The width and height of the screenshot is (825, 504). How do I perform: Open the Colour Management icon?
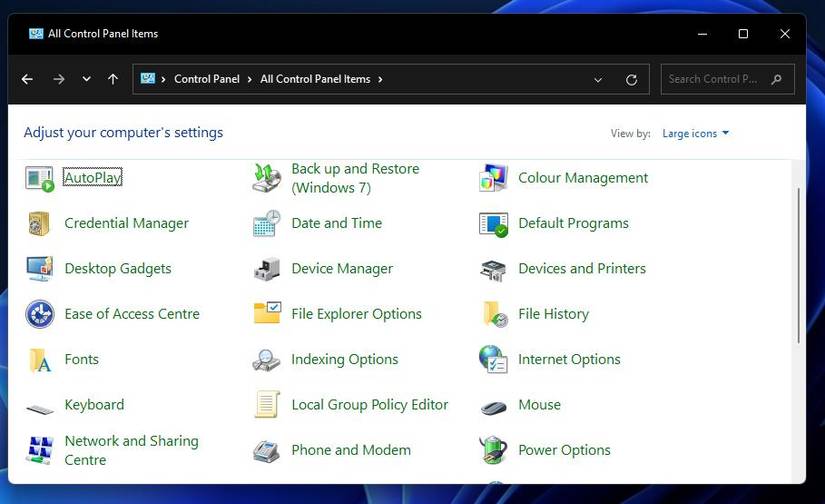[x=493, y=178]
